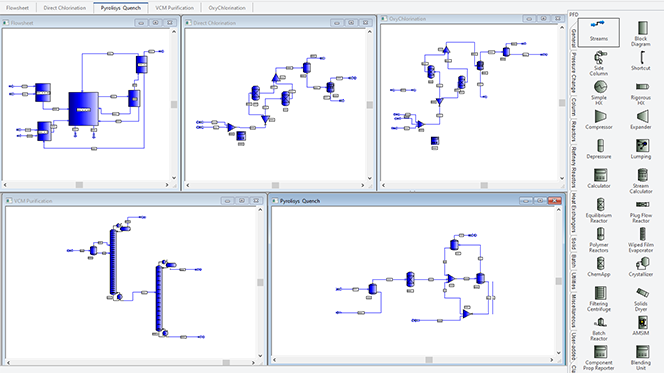Open the Heat Exchangers palette tab

573,213
